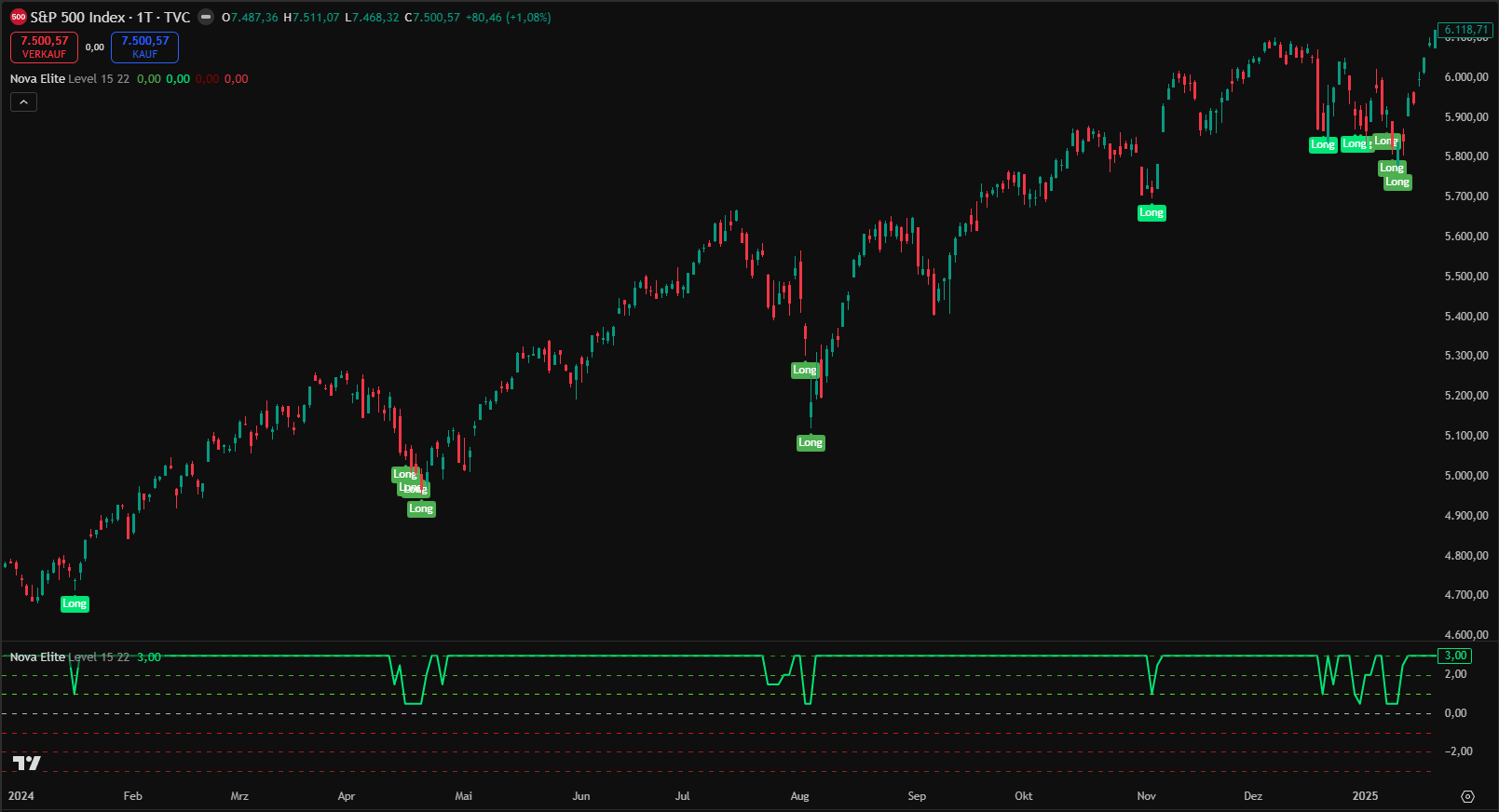This screenshot has height=812, width=1499.
Task: Select the Nova Elite legend on the price chart
Action: click(37, 79)
